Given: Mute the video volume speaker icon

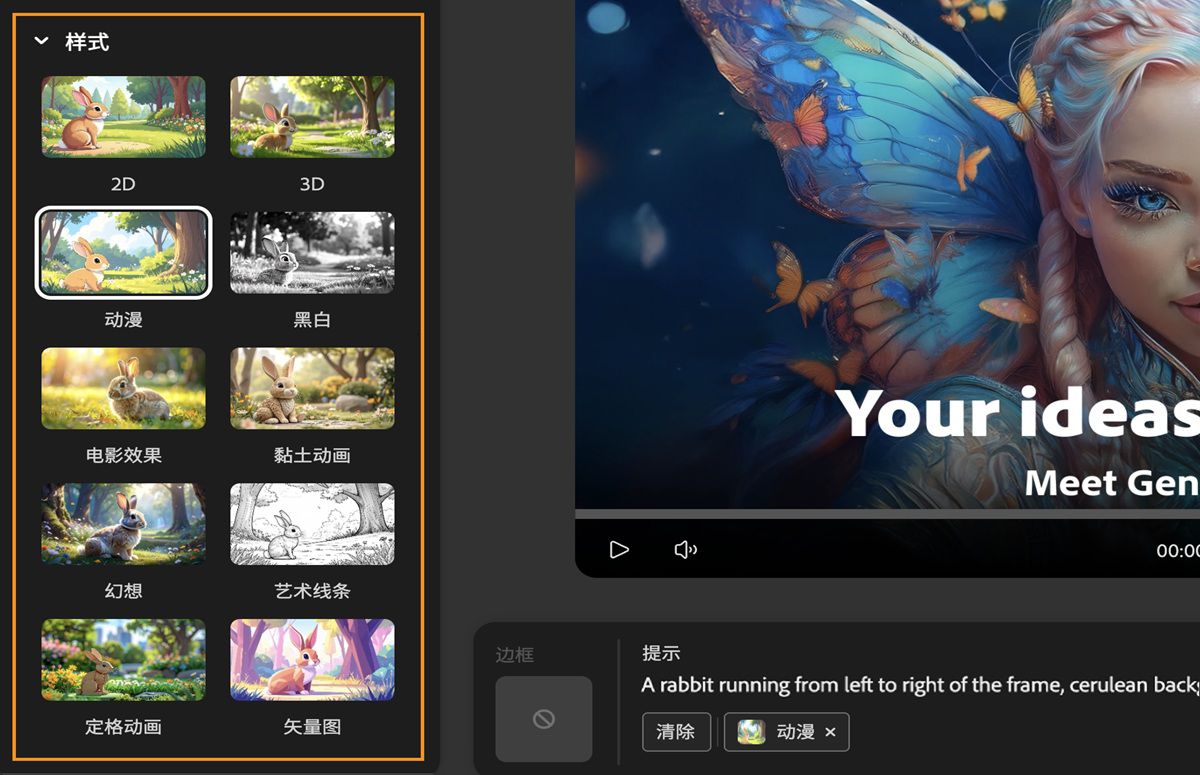Looking at the screenshot, I should [686, 549].
